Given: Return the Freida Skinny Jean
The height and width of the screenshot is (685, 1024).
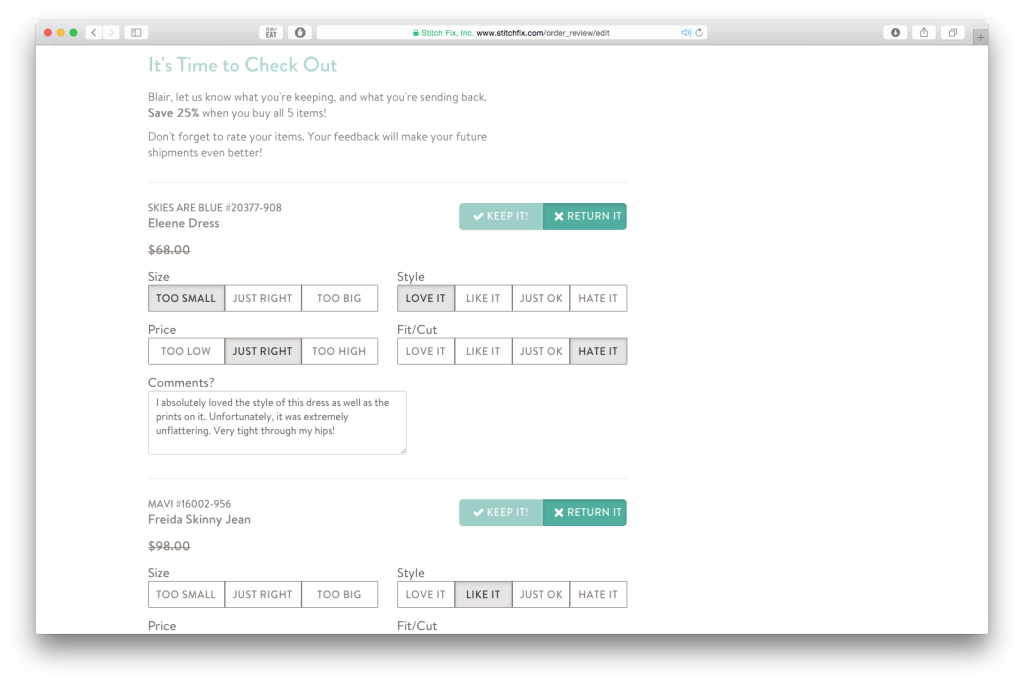Looking at the screenshot, I should pyautogui.click(x=584, y=513).
